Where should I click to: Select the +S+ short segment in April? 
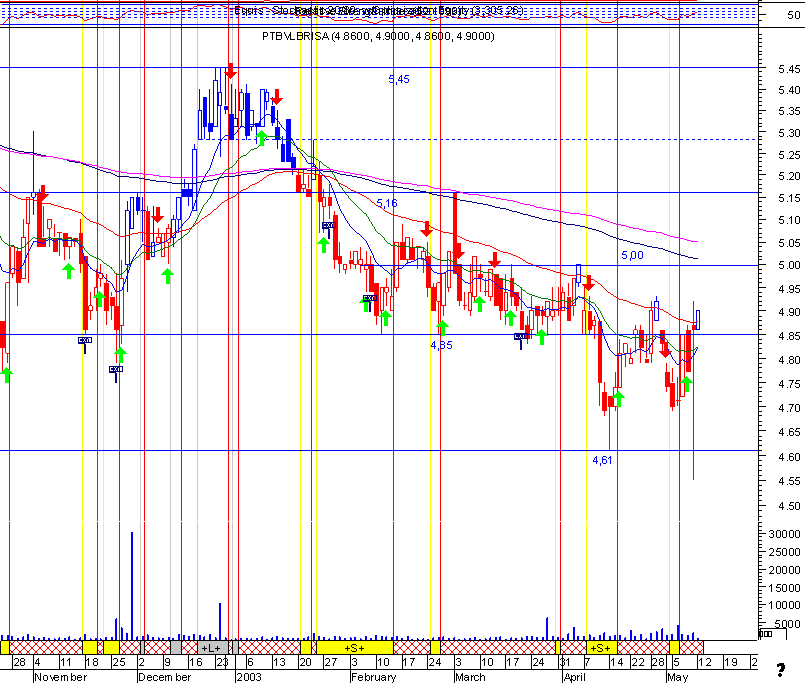click(x=601, y=648)
